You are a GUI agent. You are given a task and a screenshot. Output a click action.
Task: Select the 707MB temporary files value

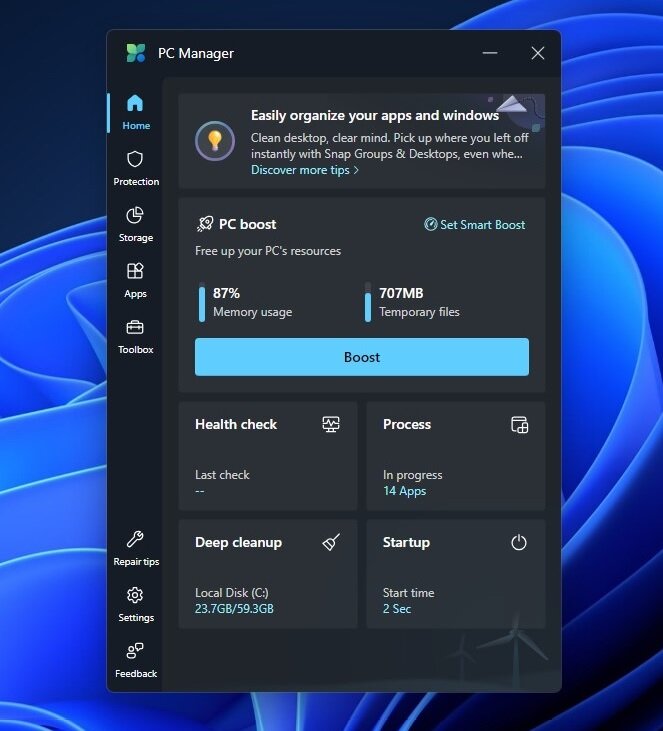(x=401, y=293)
